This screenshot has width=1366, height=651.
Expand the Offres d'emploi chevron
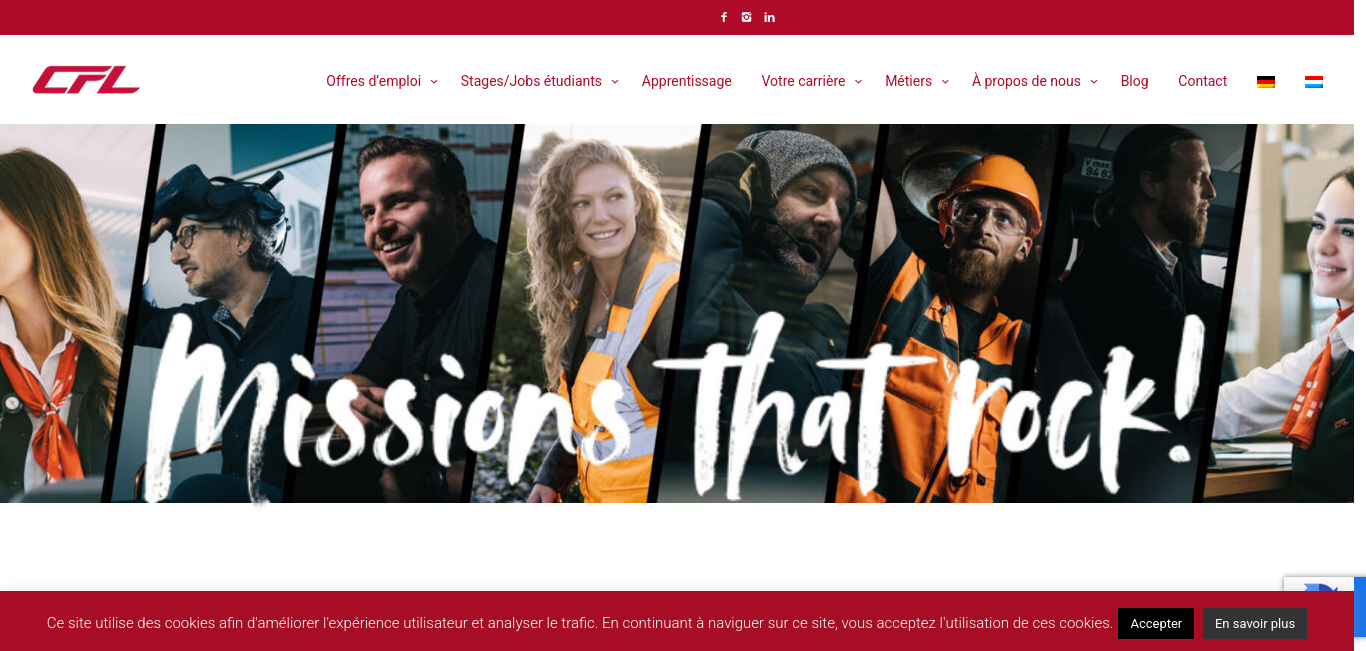(434, 82)
